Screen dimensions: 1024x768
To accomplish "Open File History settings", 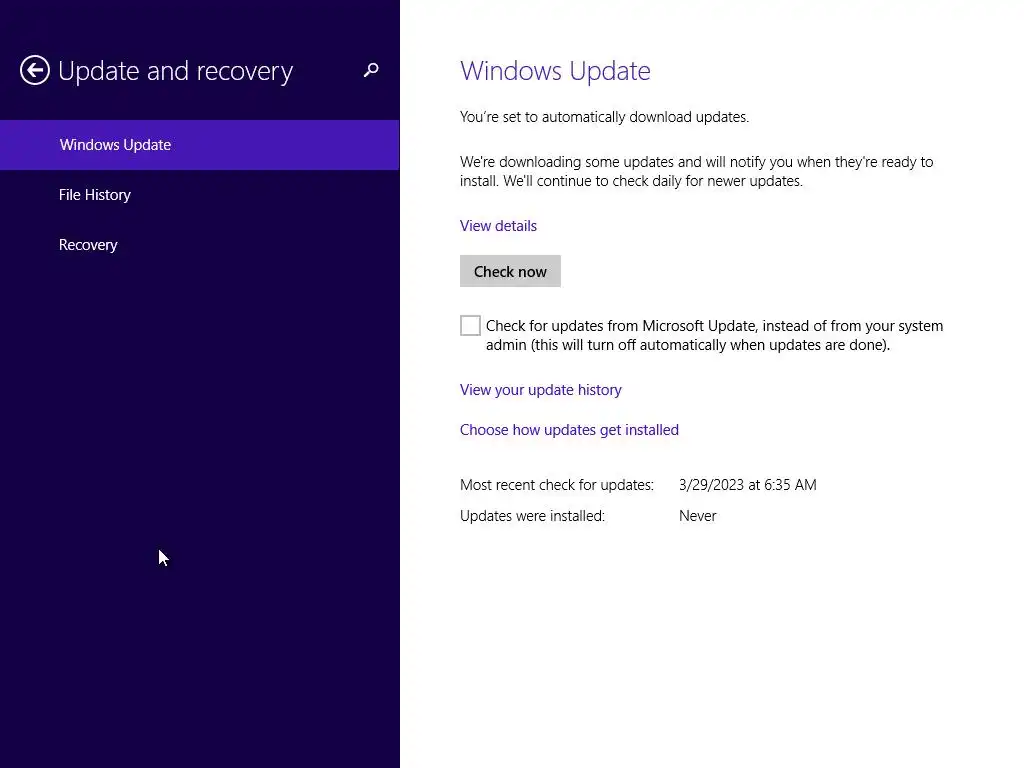I will click(199, 195).
